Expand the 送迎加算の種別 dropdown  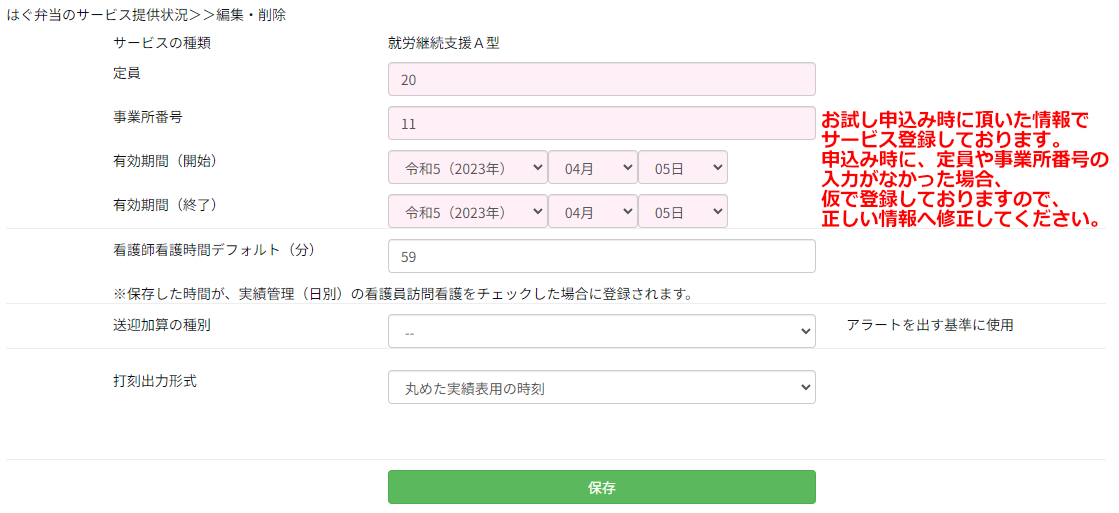[601, 331]
